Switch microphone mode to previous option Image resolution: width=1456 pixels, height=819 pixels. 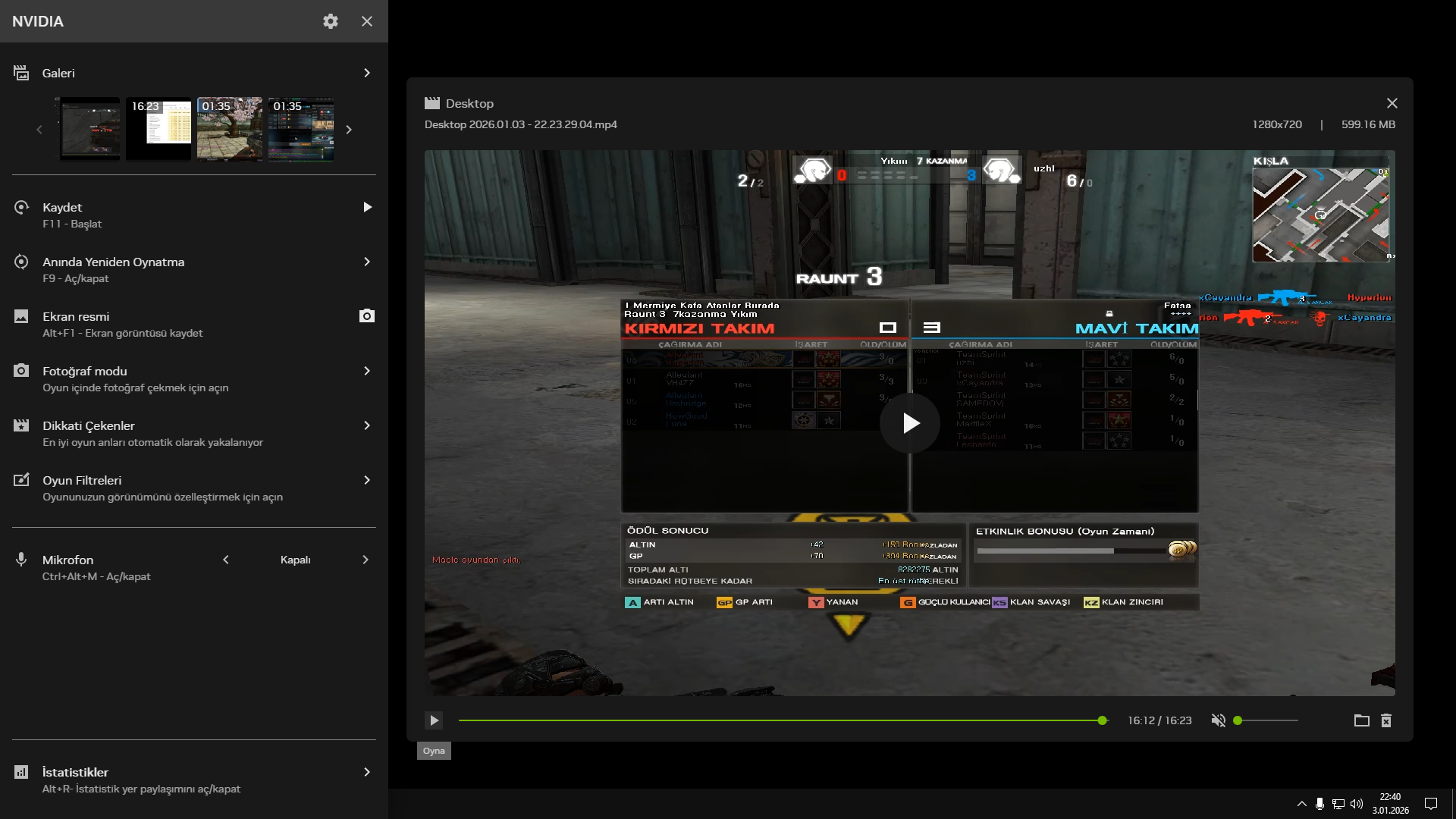pos(226,560)
